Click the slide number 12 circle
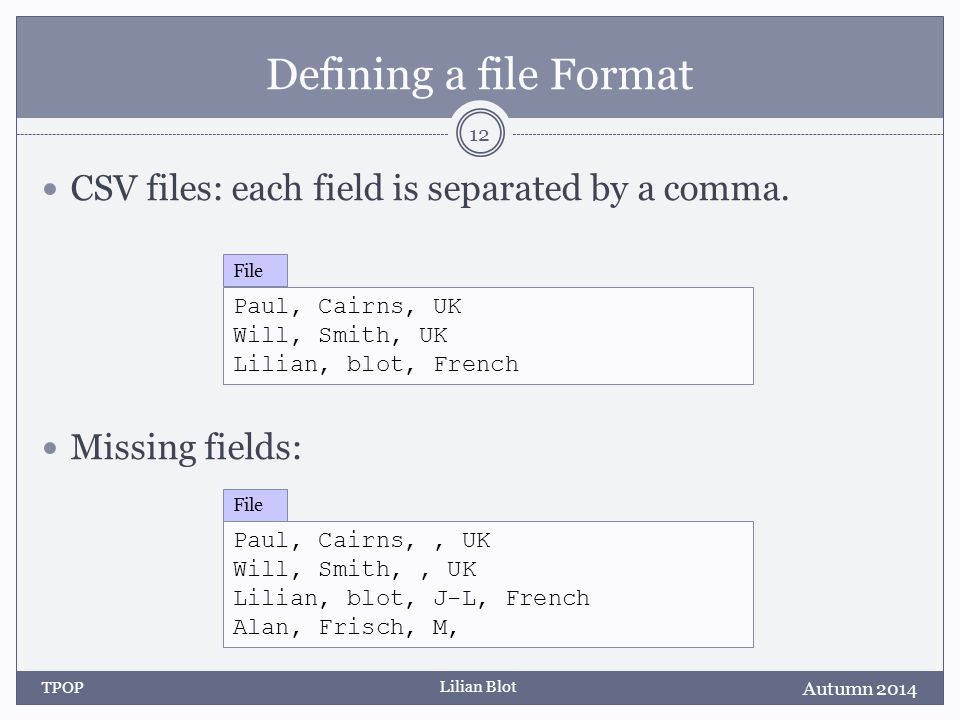This screenshot has height=720, width=960. point(480,133)
